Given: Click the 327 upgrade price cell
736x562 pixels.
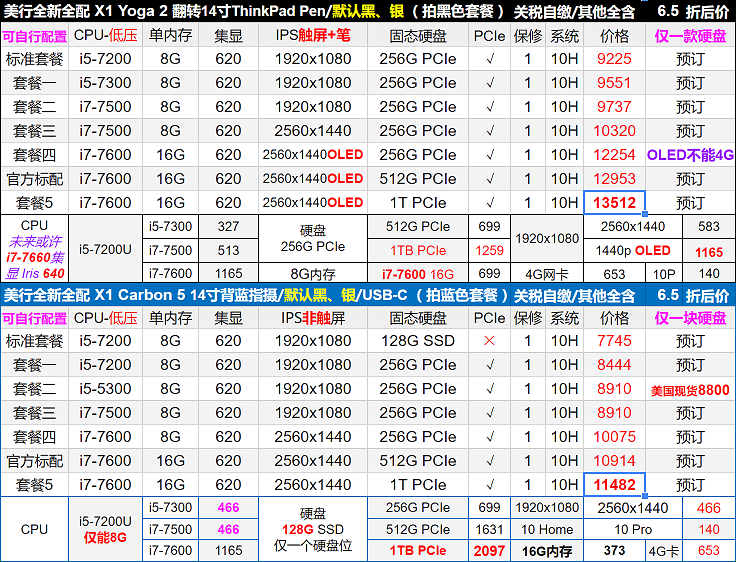Looking at the screenshot, I should click(228, 226).
